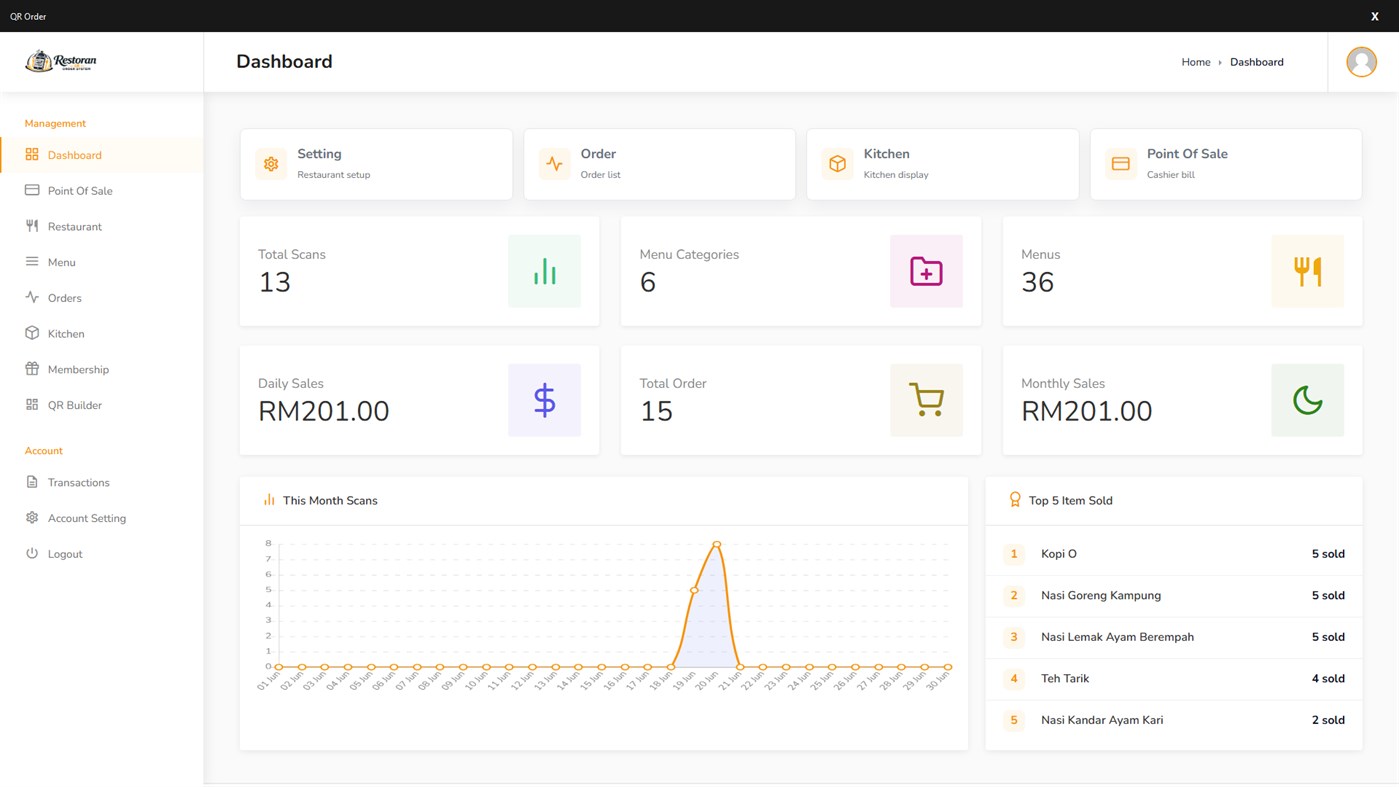The height and width of the screenshot is (787, 1399).
Task: Open the user profile avatar
Action: (x=1361, y=62)
